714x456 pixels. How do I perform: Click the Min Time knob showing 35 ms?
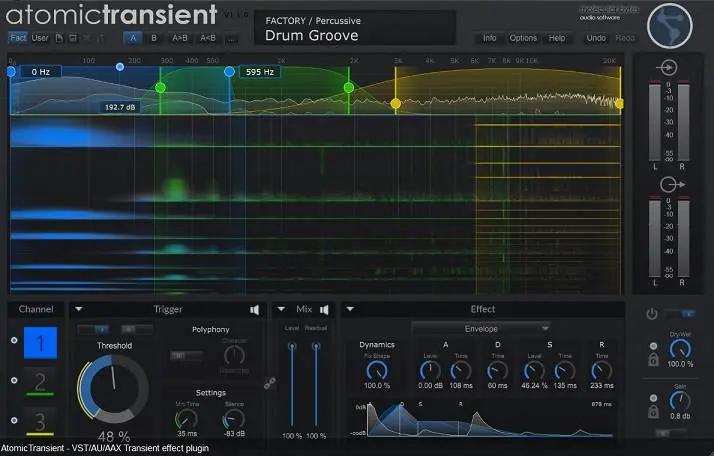click(186, 419)
